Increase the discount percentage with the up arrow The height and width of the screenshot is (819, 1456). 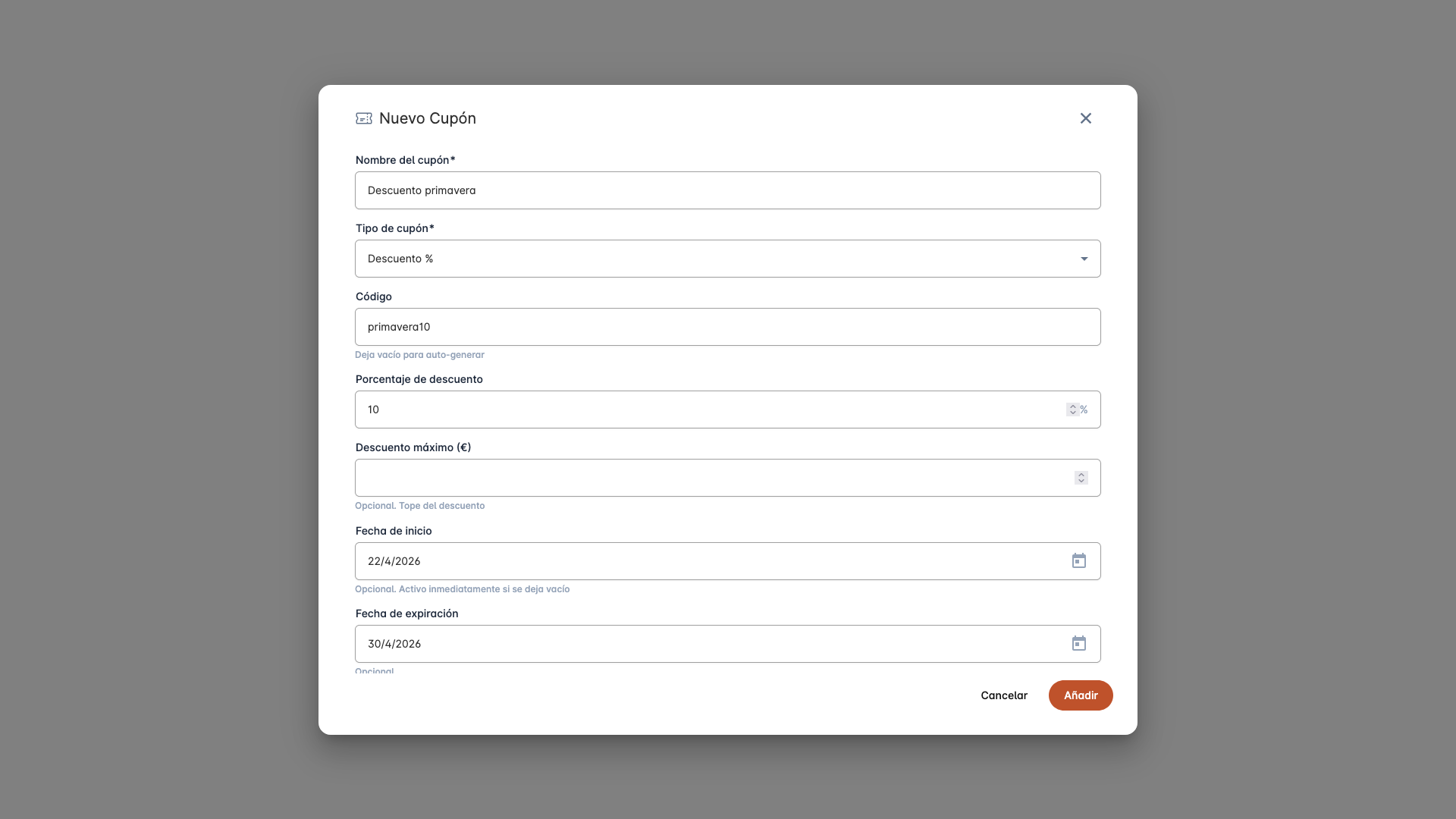pyautogui.click(x=1073, y=406)
